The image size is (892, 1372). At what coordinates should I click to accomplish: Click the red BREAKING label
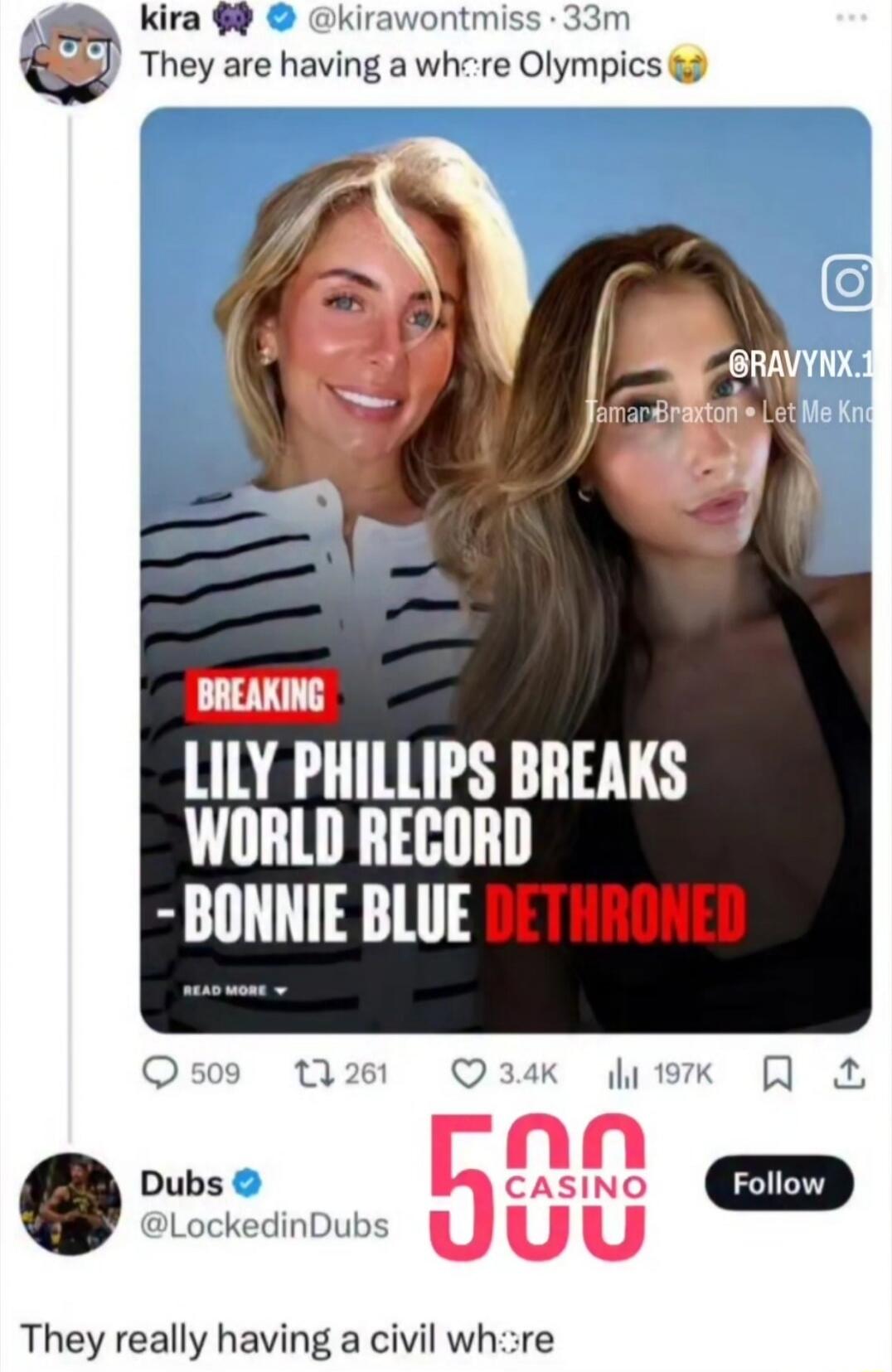tap(260, 695)
